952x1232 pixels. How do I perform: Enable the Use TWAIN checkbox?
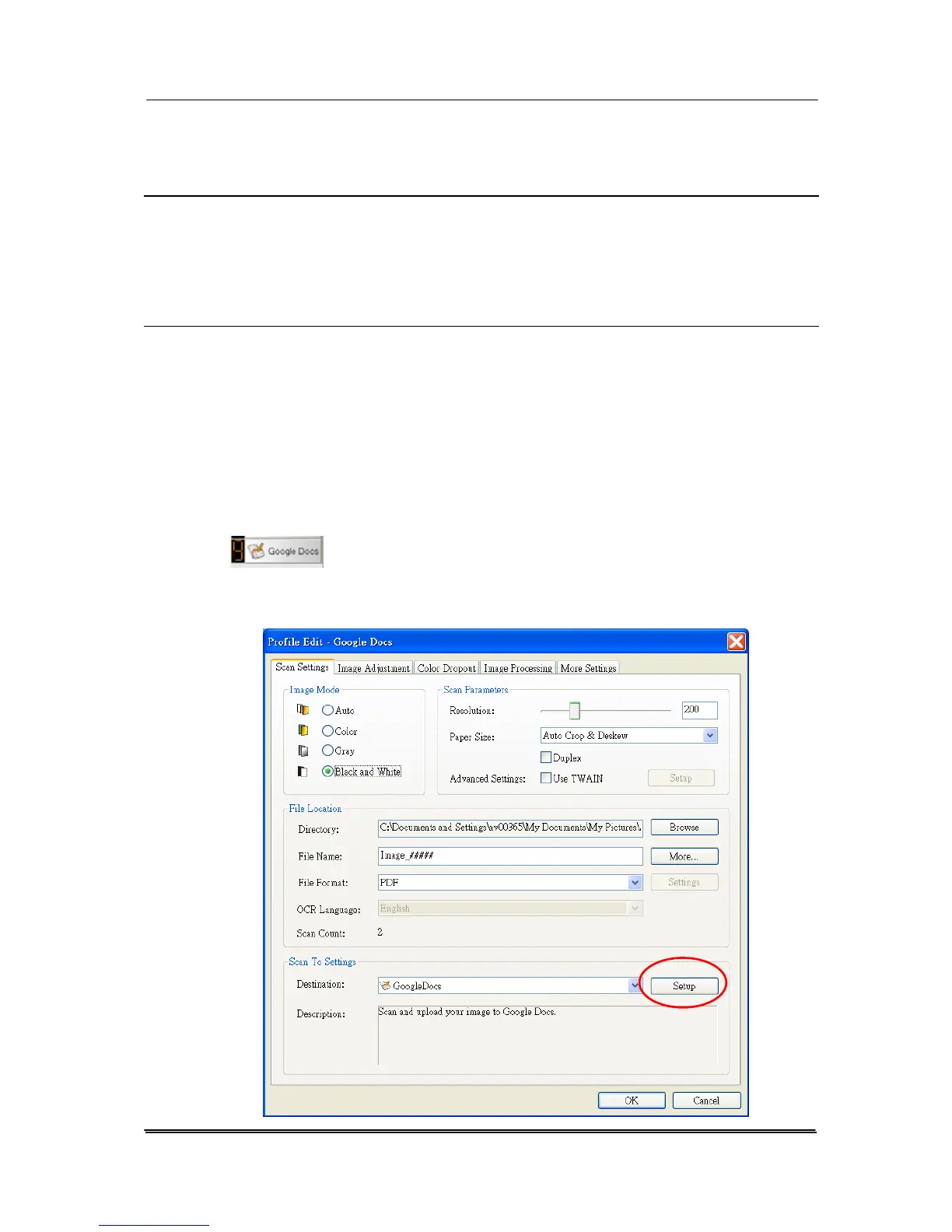pyautogui.click(x=546, y=778)
